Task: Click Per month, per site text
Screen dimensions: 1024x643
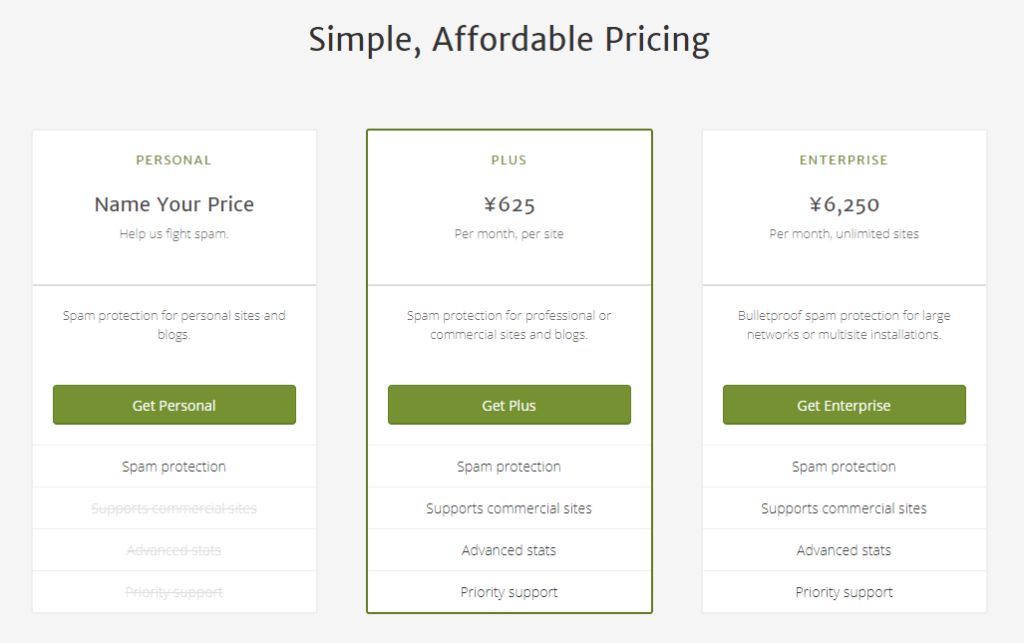Action: [509, 234]
